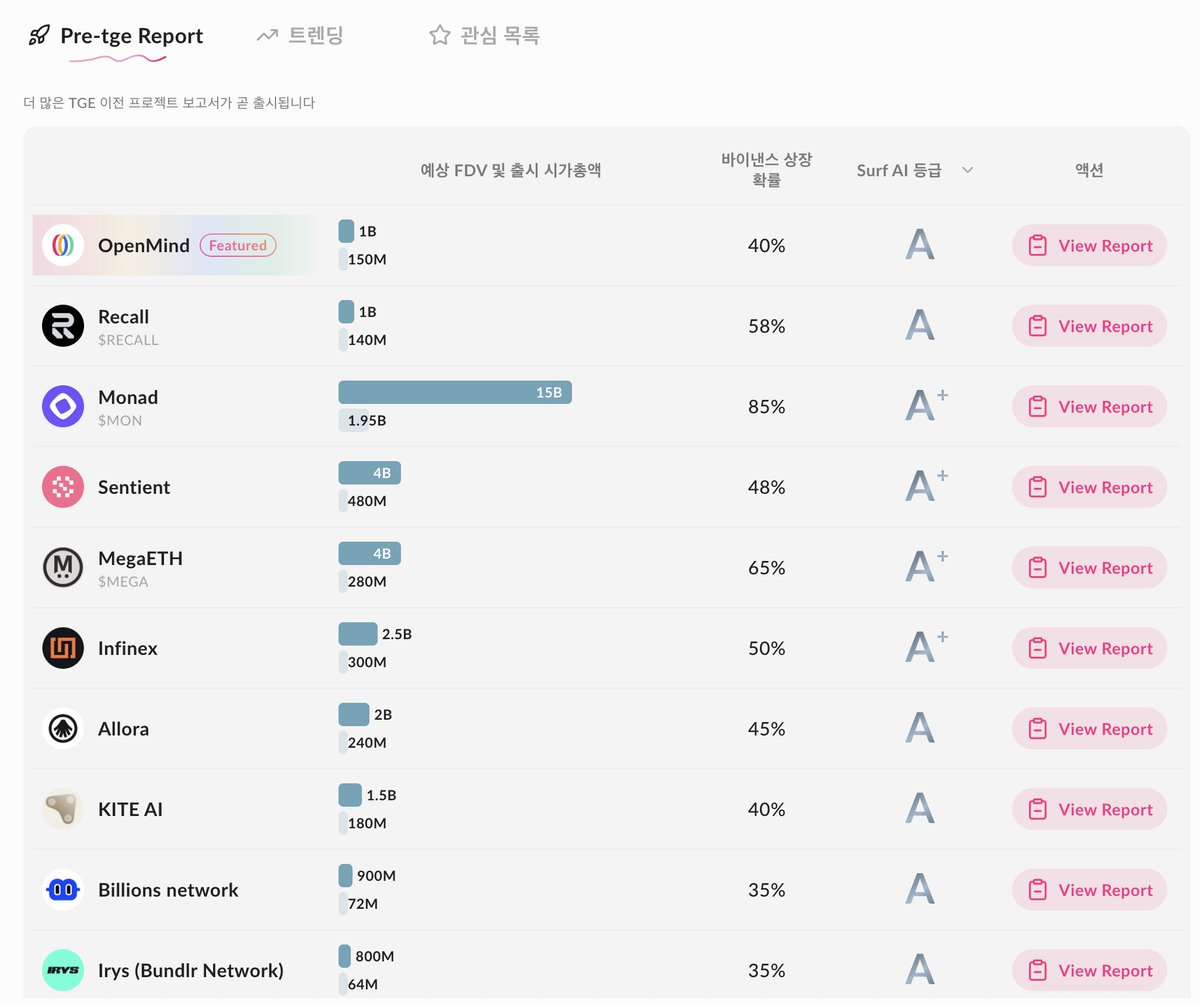The width and height of the screenshot is (1200, 1004).
Task: Click the Featured badge next to OpenMind
Action: 238,246
